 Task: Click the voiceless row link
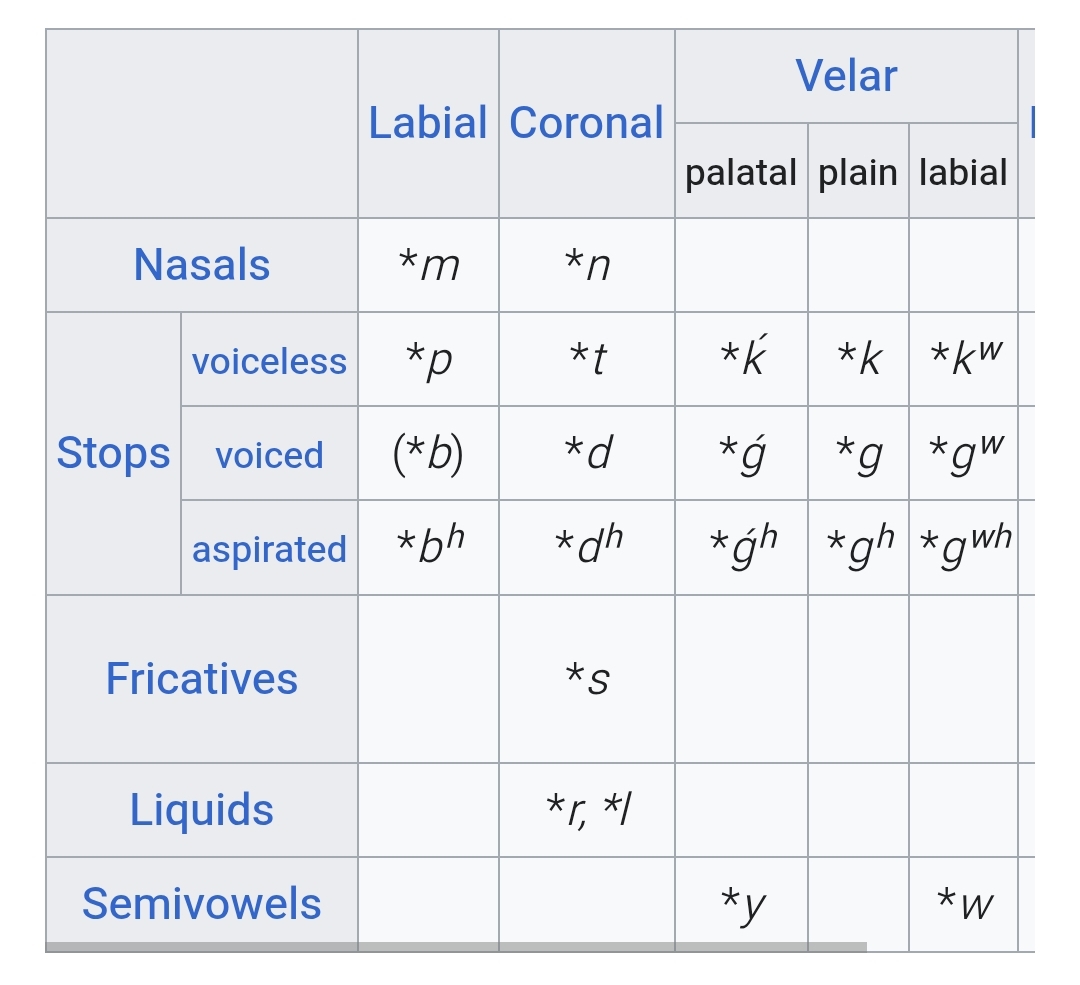pos(269,361)
